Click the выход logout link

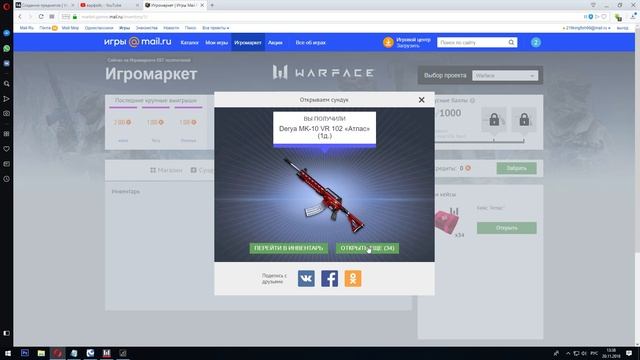click(622, 28)
